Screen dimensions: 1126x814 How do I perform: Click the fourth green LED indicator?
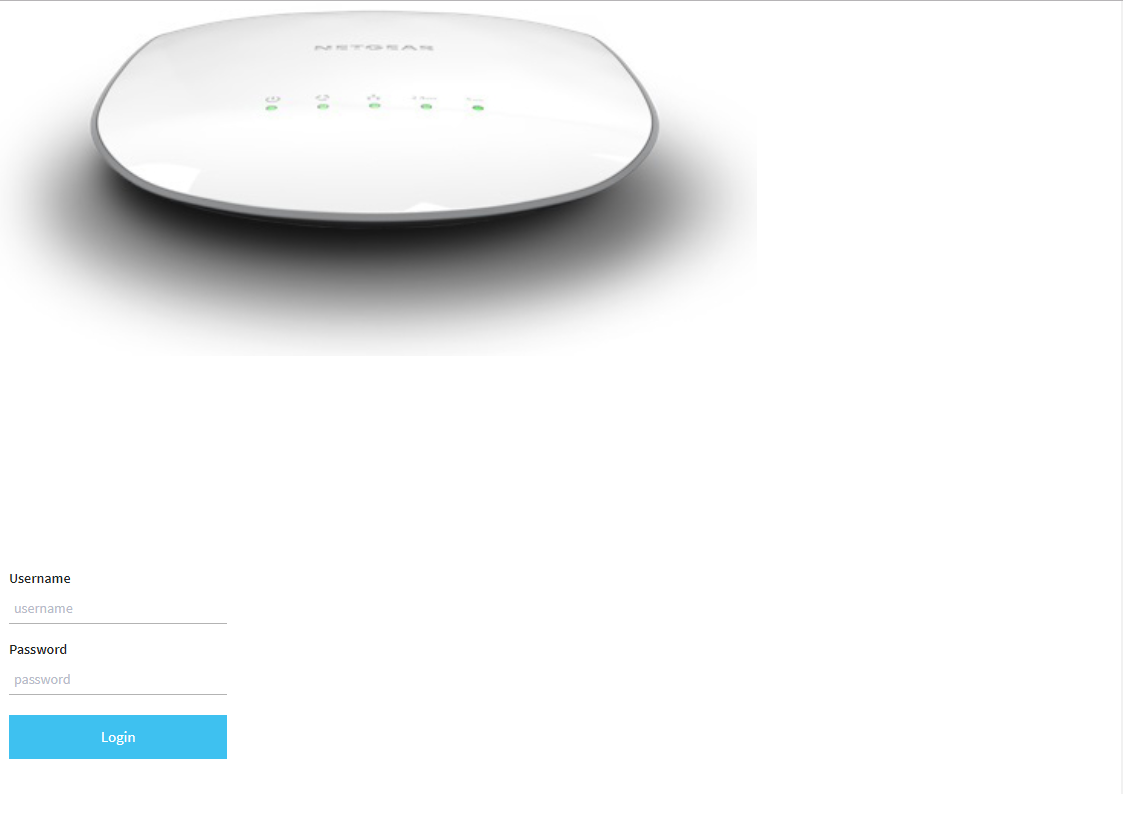(426, 107)
